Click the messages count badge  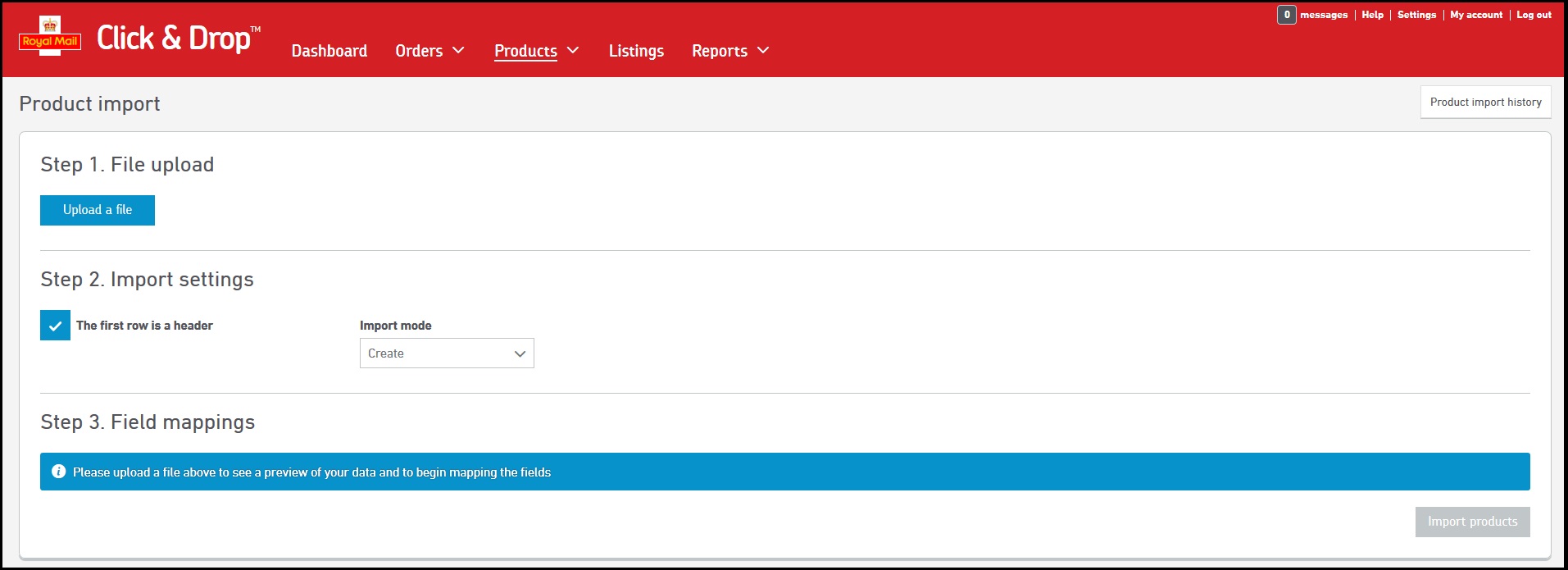tap(1286, 15)
